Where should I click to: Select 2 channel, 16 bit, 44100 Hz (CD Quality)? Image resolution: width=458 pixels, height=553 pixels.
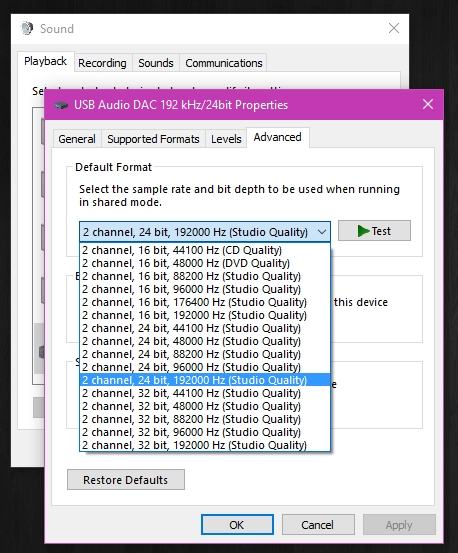click(205, 250)
